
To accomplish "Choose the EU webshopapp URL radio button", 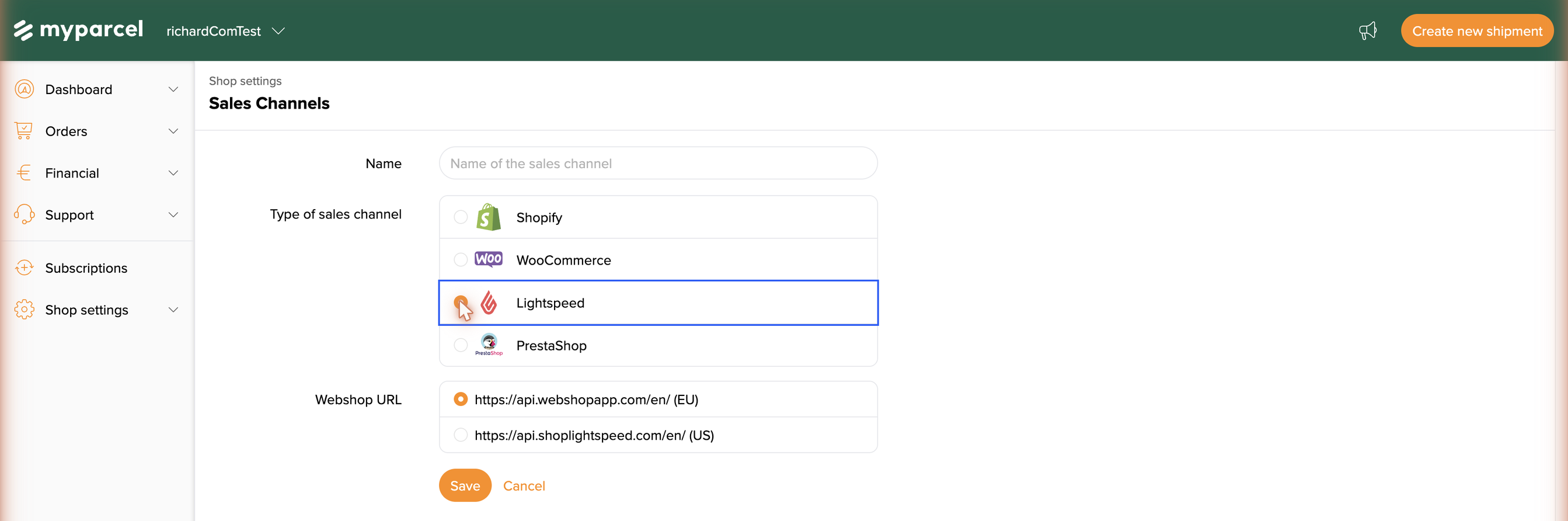I will click(x=461, y=399).
